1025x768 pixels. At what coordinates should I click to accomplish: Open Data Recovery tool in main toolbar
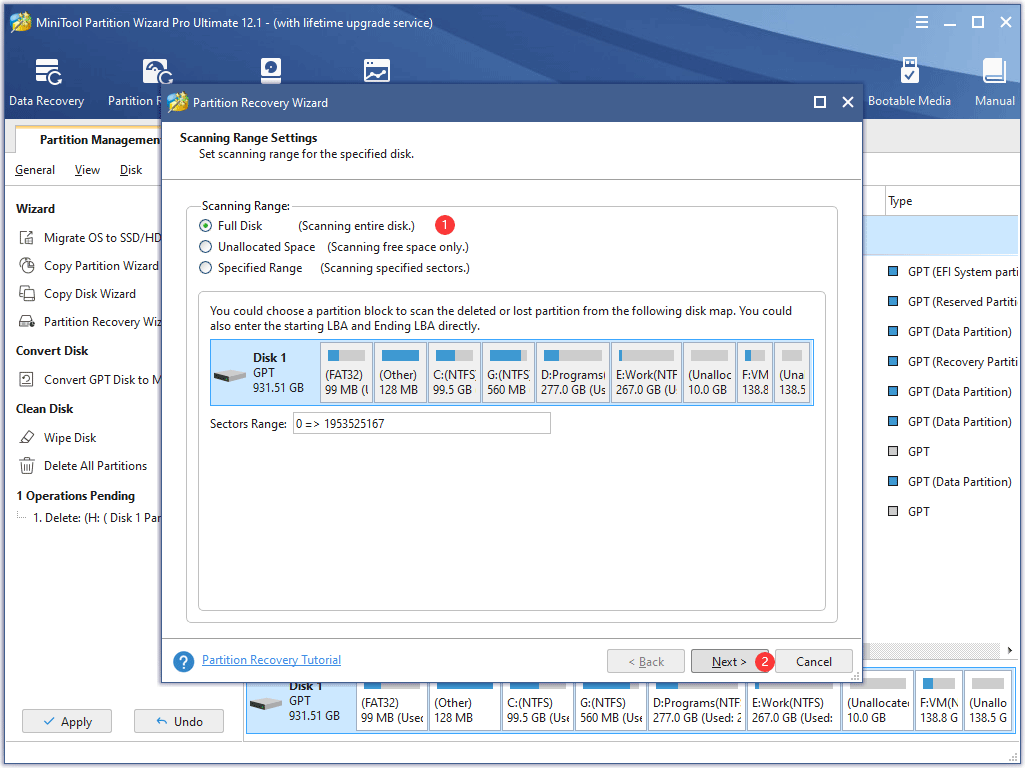click(46, 82)
